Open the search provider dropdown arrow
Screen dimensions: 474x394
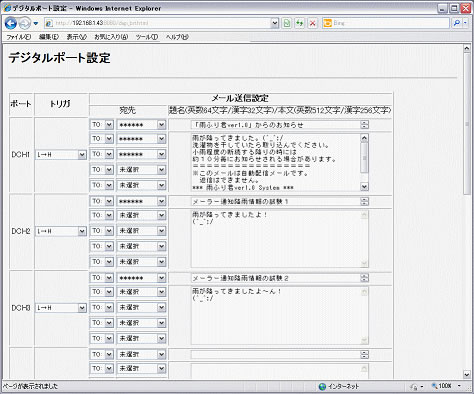465,23
